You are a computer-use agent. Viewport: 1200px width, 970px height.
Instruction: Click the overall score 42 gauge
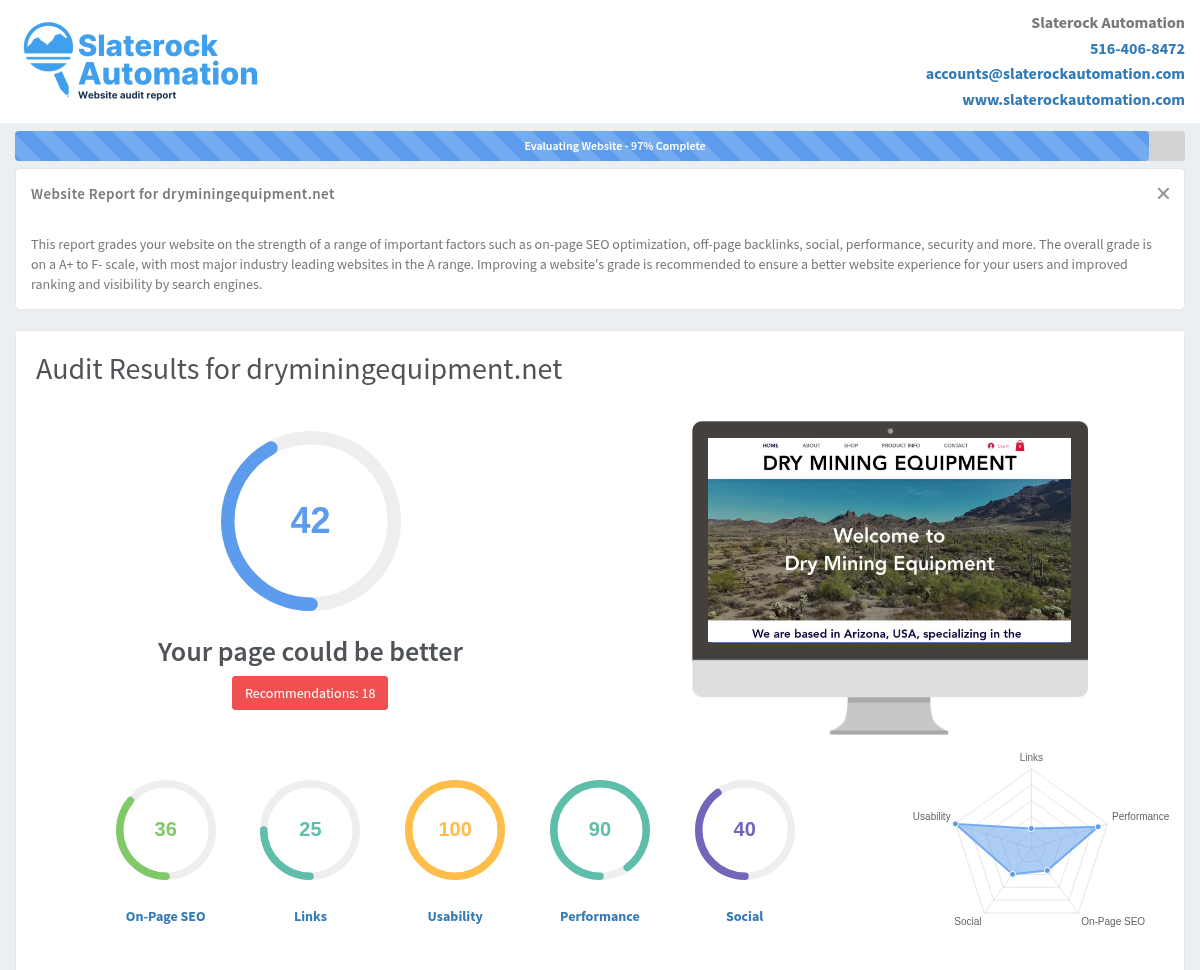[x=311, y=521]
